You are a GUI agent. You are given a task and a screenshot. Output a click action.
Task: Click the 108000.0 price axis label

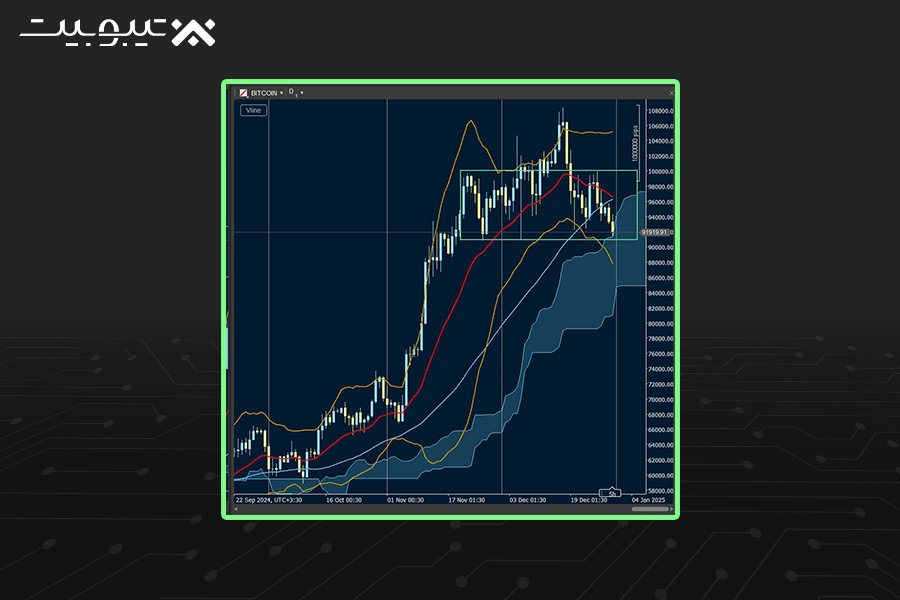click(x=661, y=111)
